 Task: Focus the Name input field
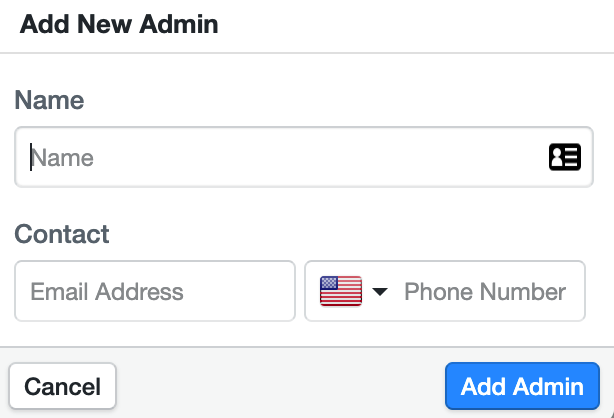[x=304, y=157]
